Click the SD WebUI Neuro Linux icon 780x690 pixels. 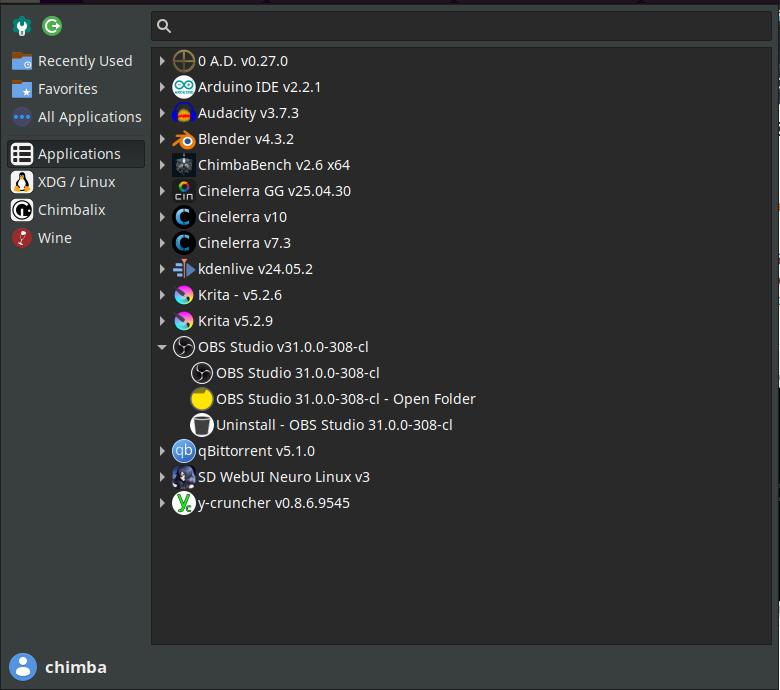tap(184, 477)
